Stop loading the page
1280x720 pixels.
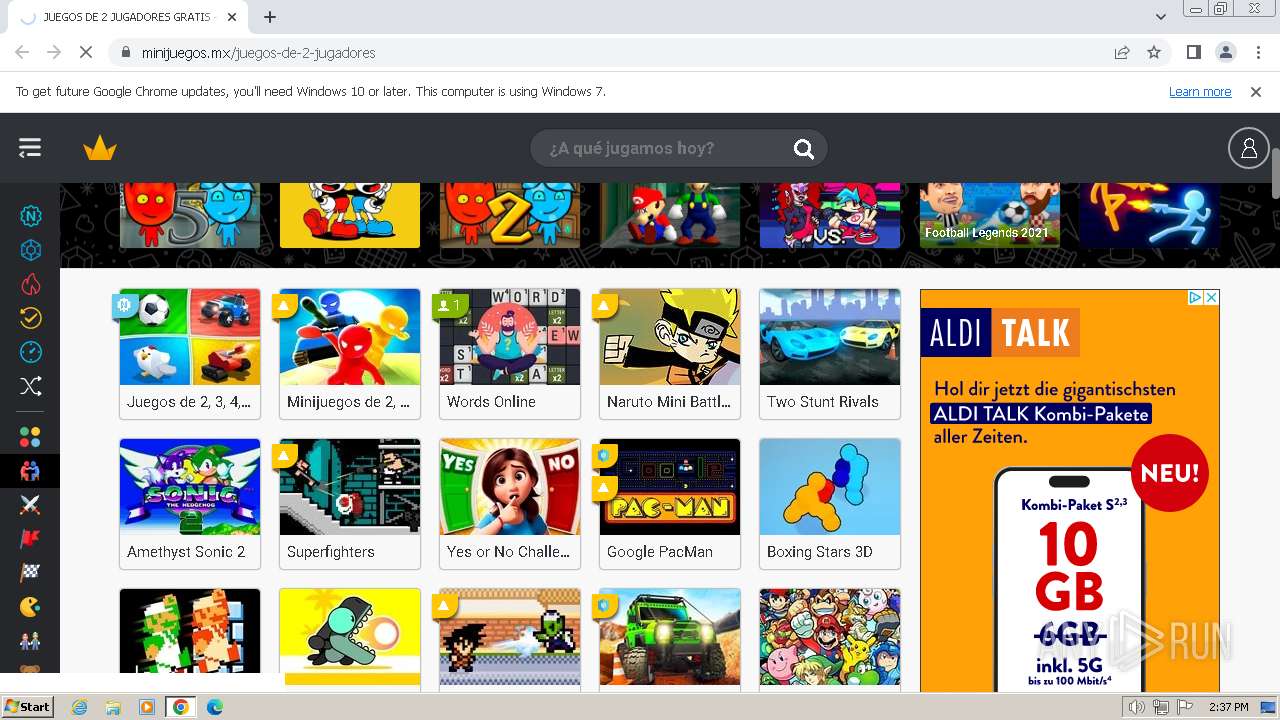(86, 52)
